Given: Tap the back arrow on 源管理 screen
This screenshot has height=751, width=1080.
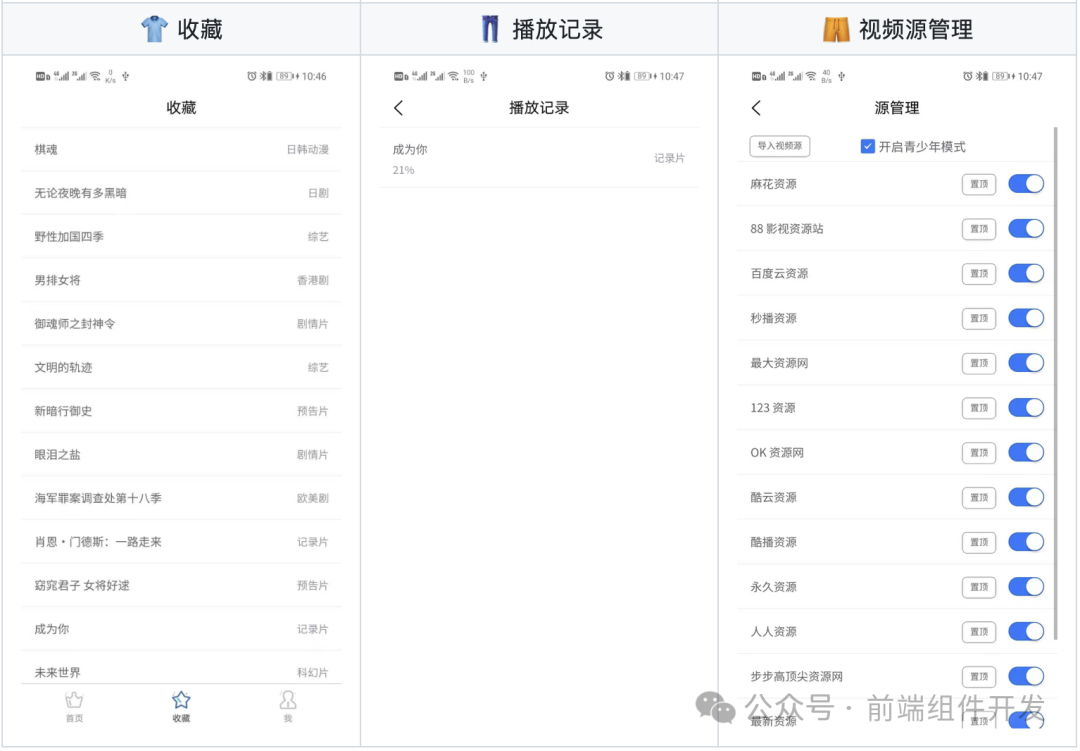Looking at the screenshot, I should 757,108.
